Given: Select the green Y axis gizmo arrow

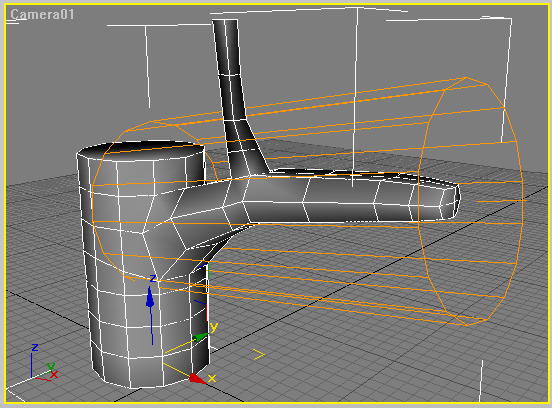Looking at the screenshot, I should (x=200, y=337).
